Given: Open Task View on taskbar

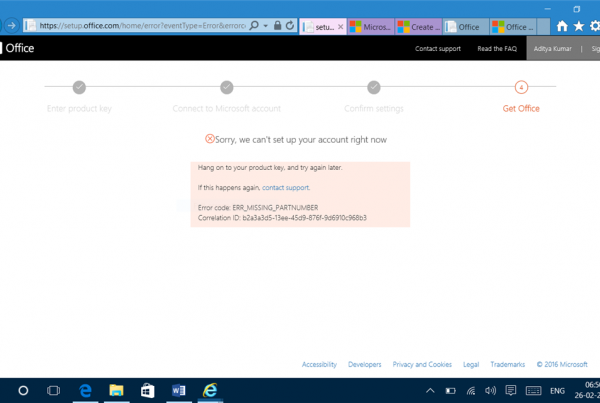Looking at the screenshot, I should point(53,390).
